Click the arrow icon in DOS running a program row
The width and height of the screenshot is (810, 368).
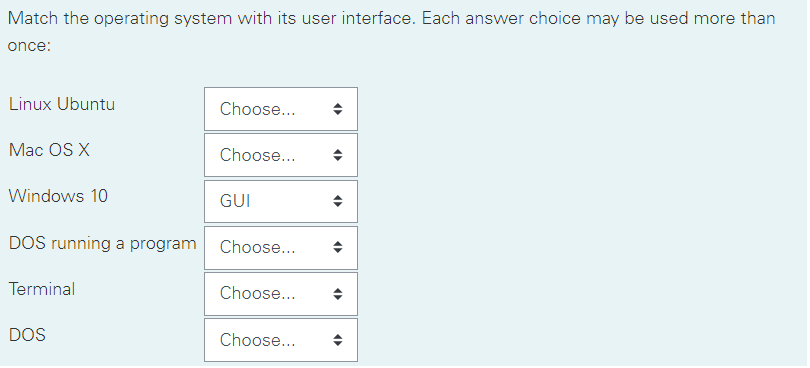point(337,248)
